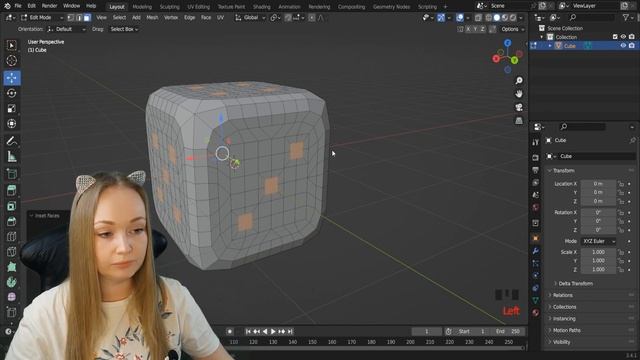Screen dimensions: 640x360
Task: Enable rendered viewport shading
Action: click(513, 18)
